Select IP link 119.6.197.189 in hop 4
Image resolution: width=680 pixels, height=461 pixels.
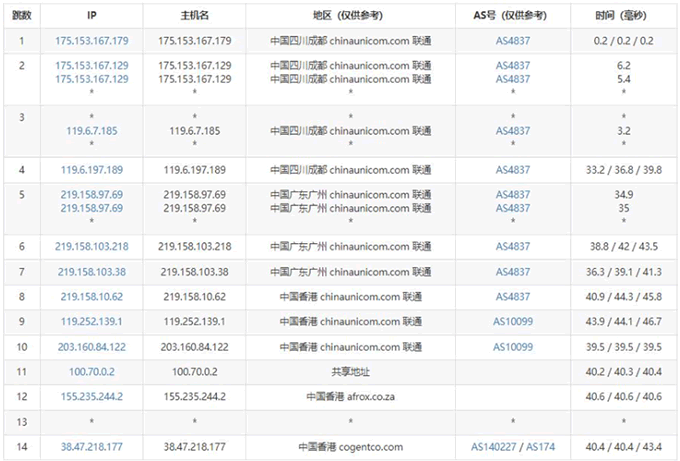[x=92, y=170]
